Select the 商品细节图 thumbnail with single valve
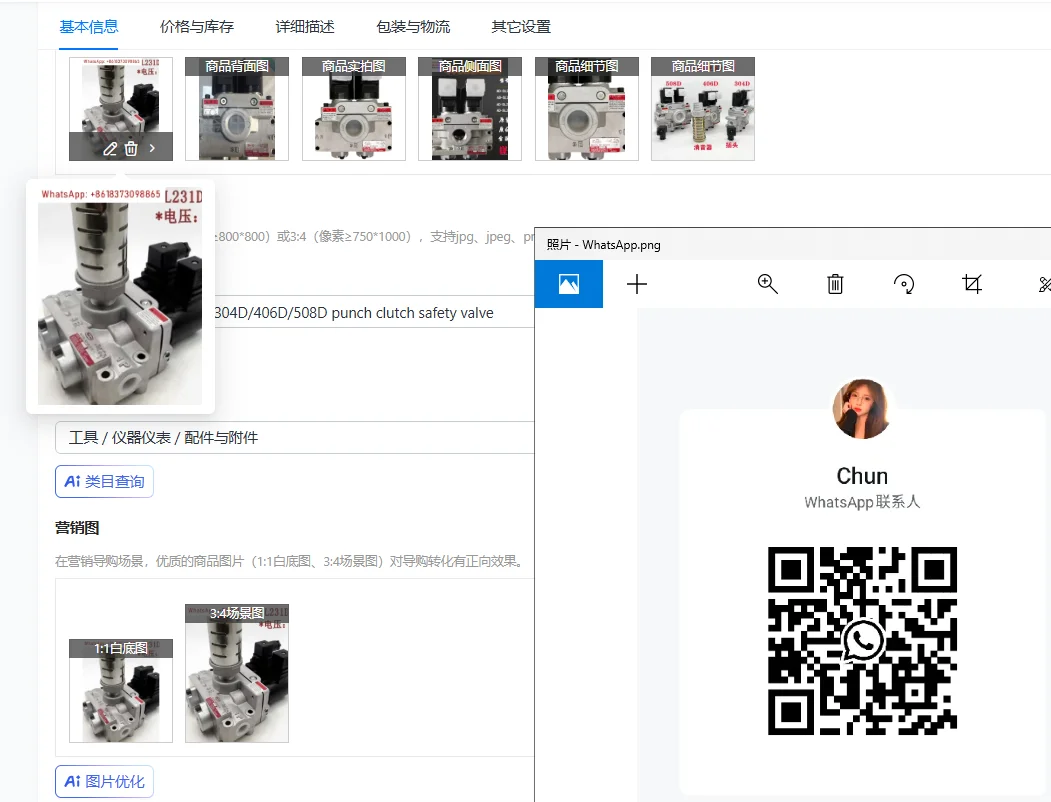The height and width of the screenshot is (802, 1051). (x=586, y=109)
